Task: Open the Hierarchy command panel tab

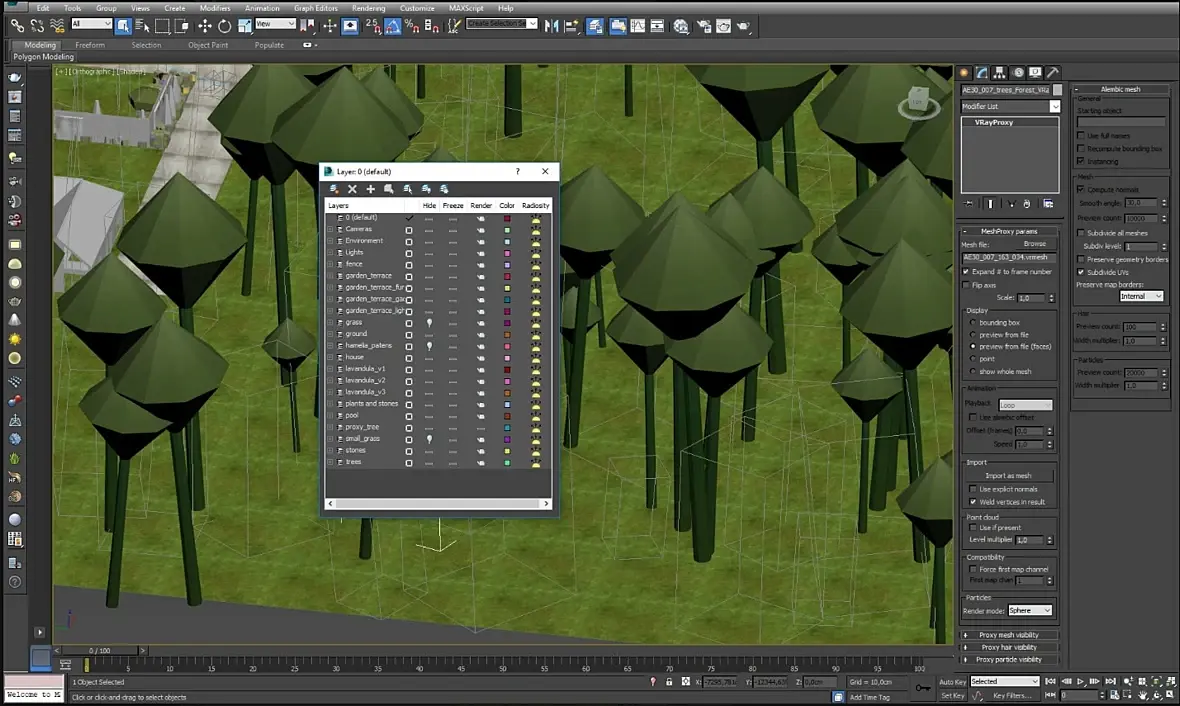Action: [1000, 73]
